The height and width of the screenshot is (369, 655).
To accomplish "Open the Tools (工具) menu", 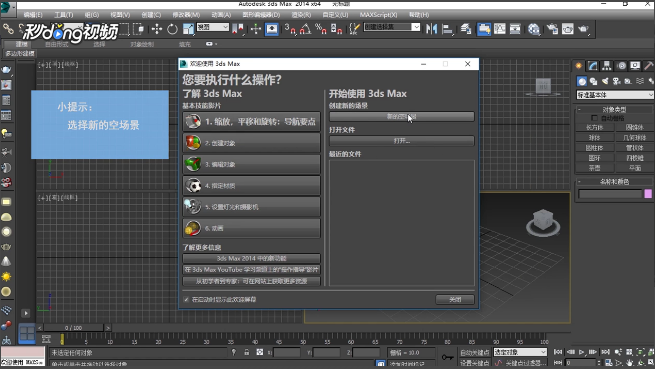I will (63, 15).
